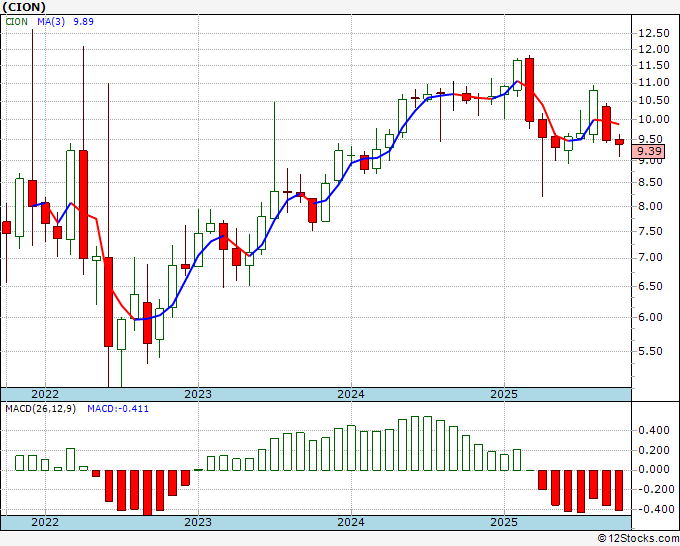
Task: Select the 8.00 price axis label
Action: click(651, 206)
